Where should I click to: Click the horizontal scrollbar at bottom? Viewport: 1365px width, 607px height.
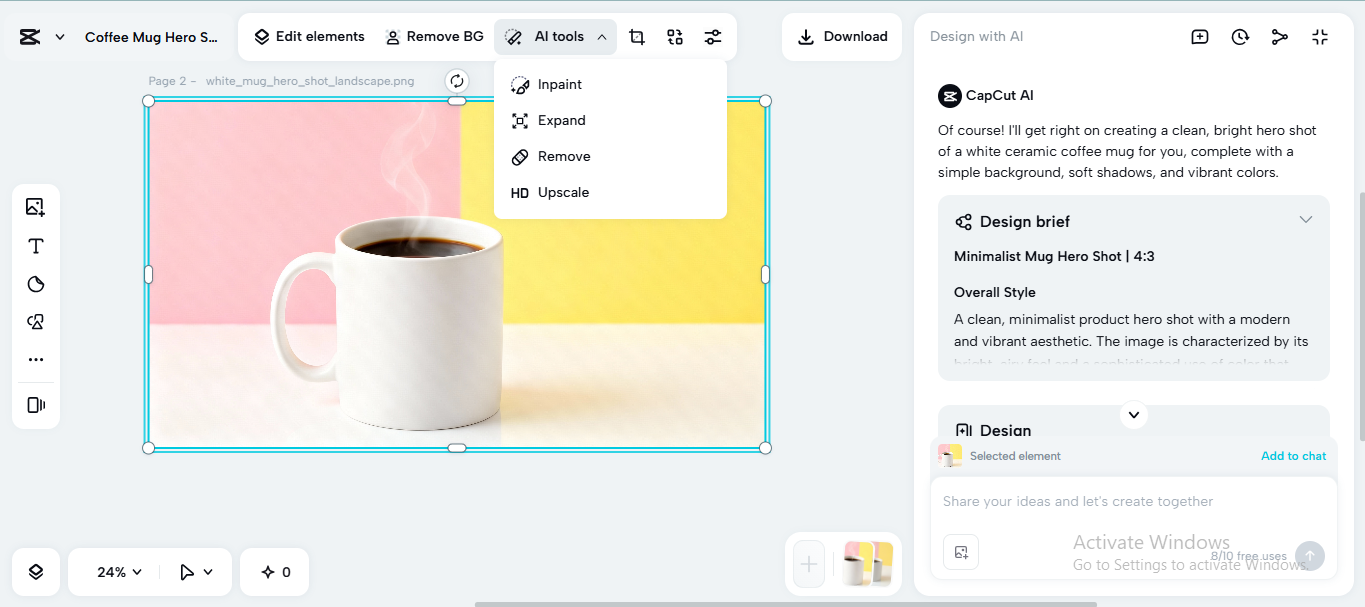[785, 603]
